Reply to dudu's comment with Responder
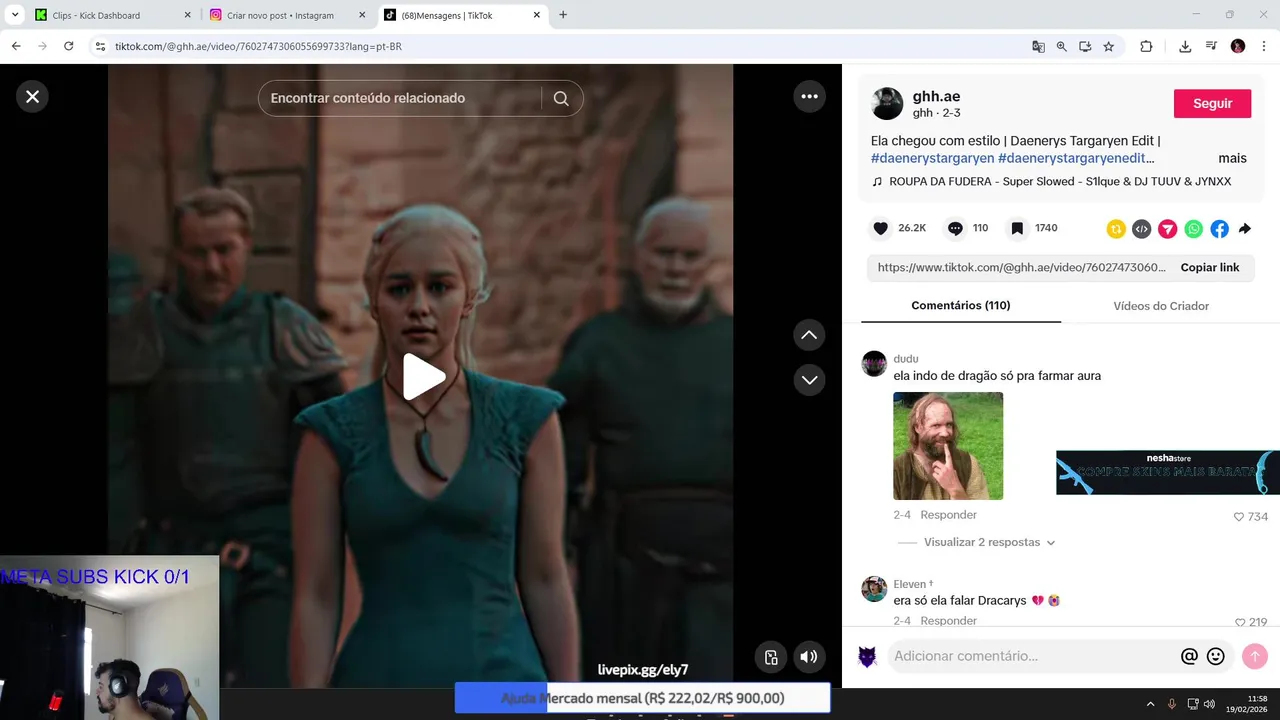 coord(948,515)
